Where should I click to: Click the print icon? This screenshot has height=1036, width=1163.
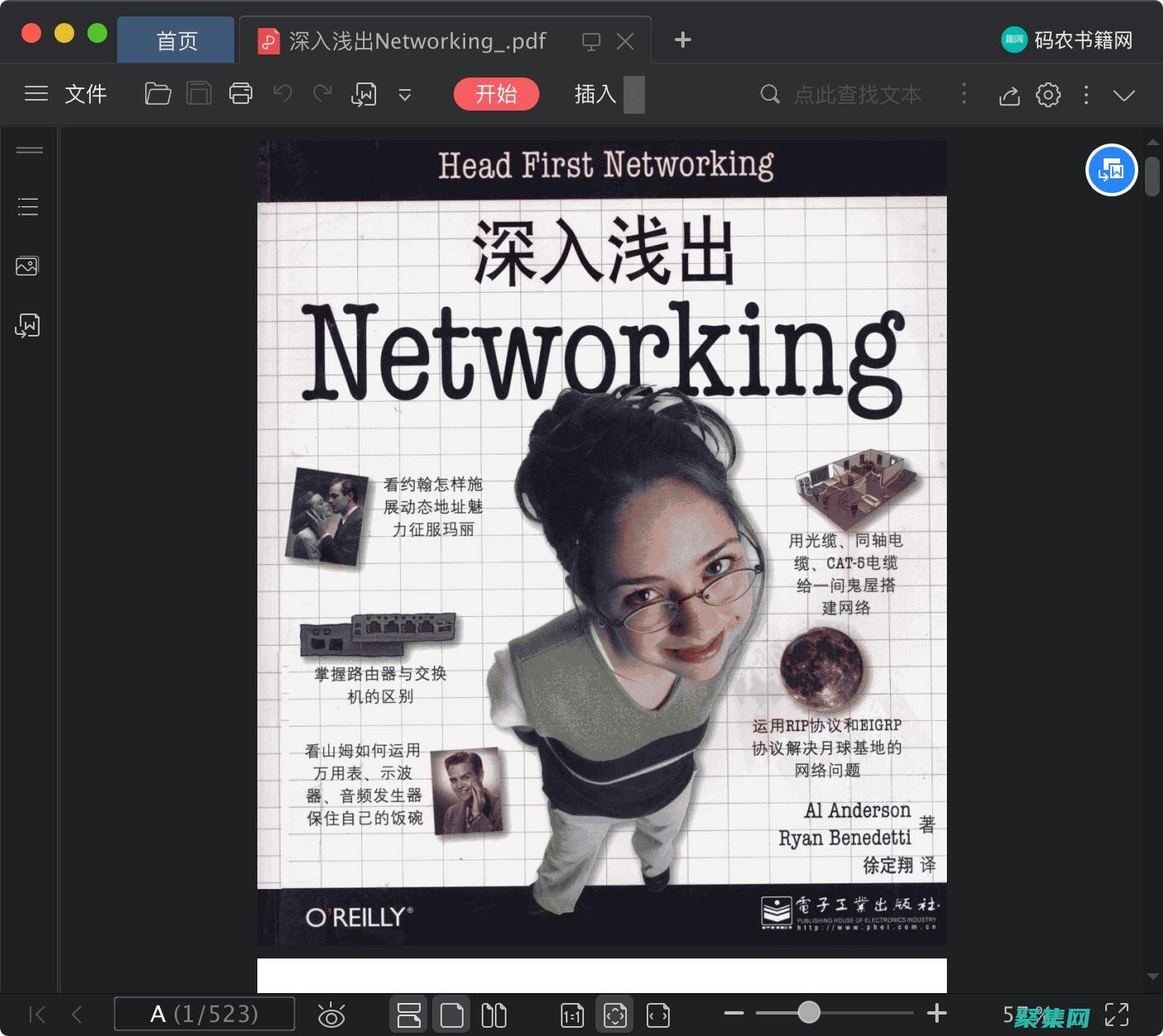tap(241, 93)
